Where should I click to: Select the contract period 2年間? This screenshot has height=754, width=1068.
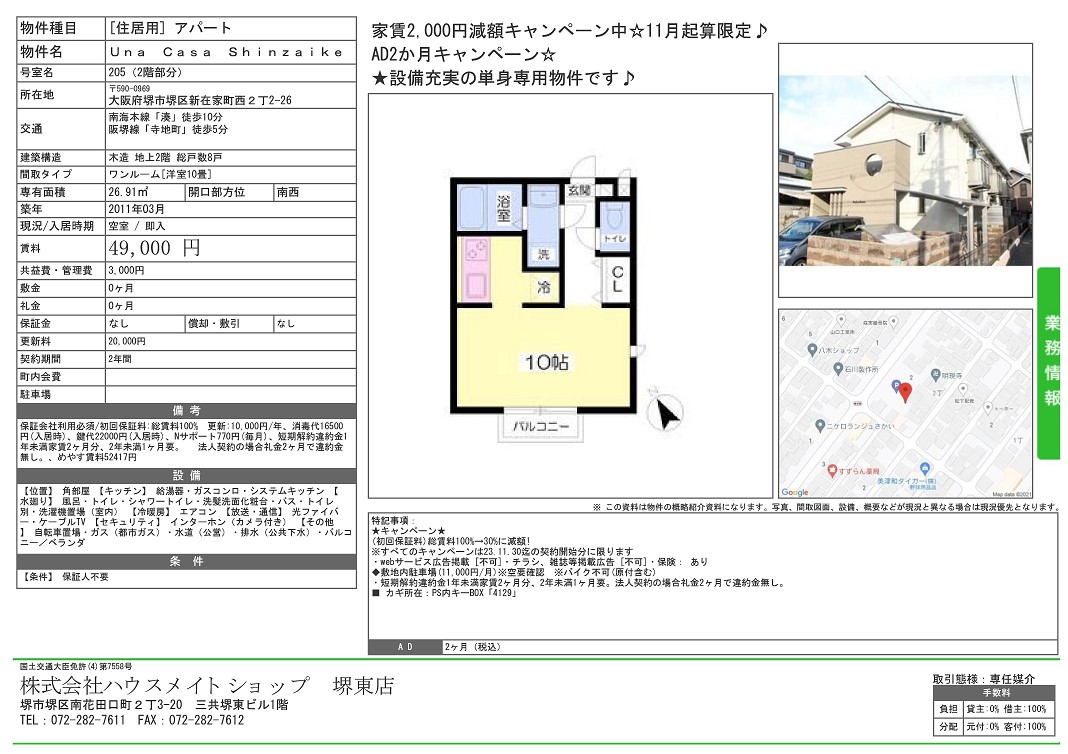[x=120, y=359]
